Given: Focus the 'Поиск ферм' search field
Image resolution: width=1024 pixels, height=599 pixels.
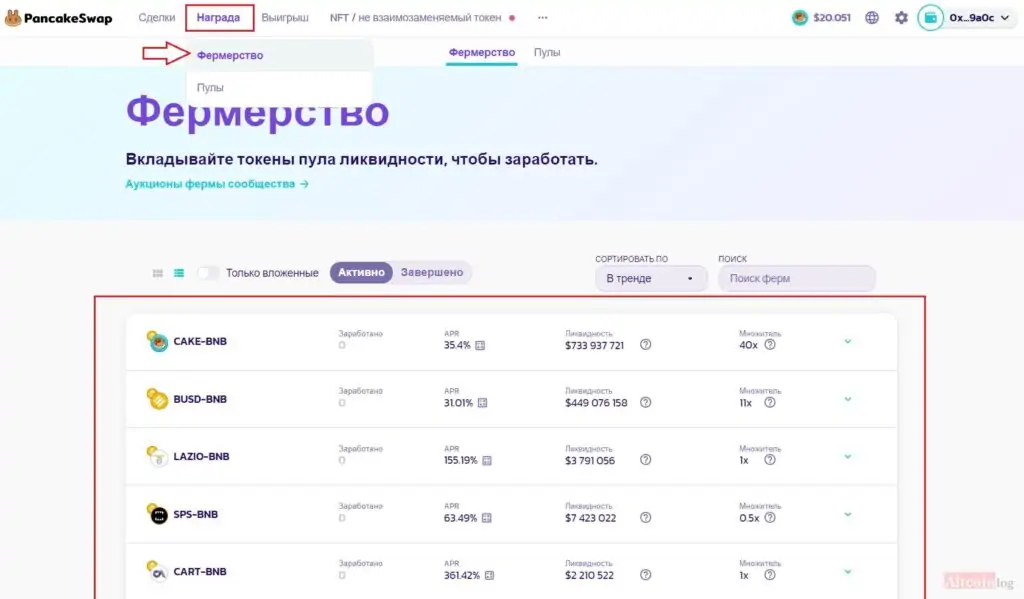Looking at the screenshot, I should pyautogui.click(x=797, y=278).
